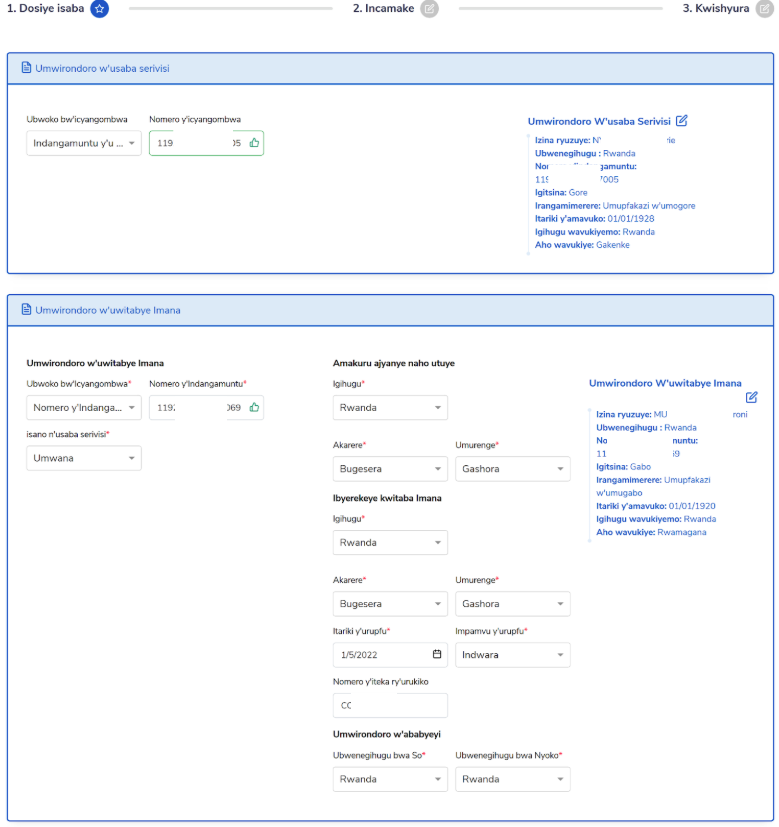The width and height of the screenshot is (779, 827).
Task: Click Umwirondoro W'uwitabye Imana summary title
Action: [x=665, y=383]
